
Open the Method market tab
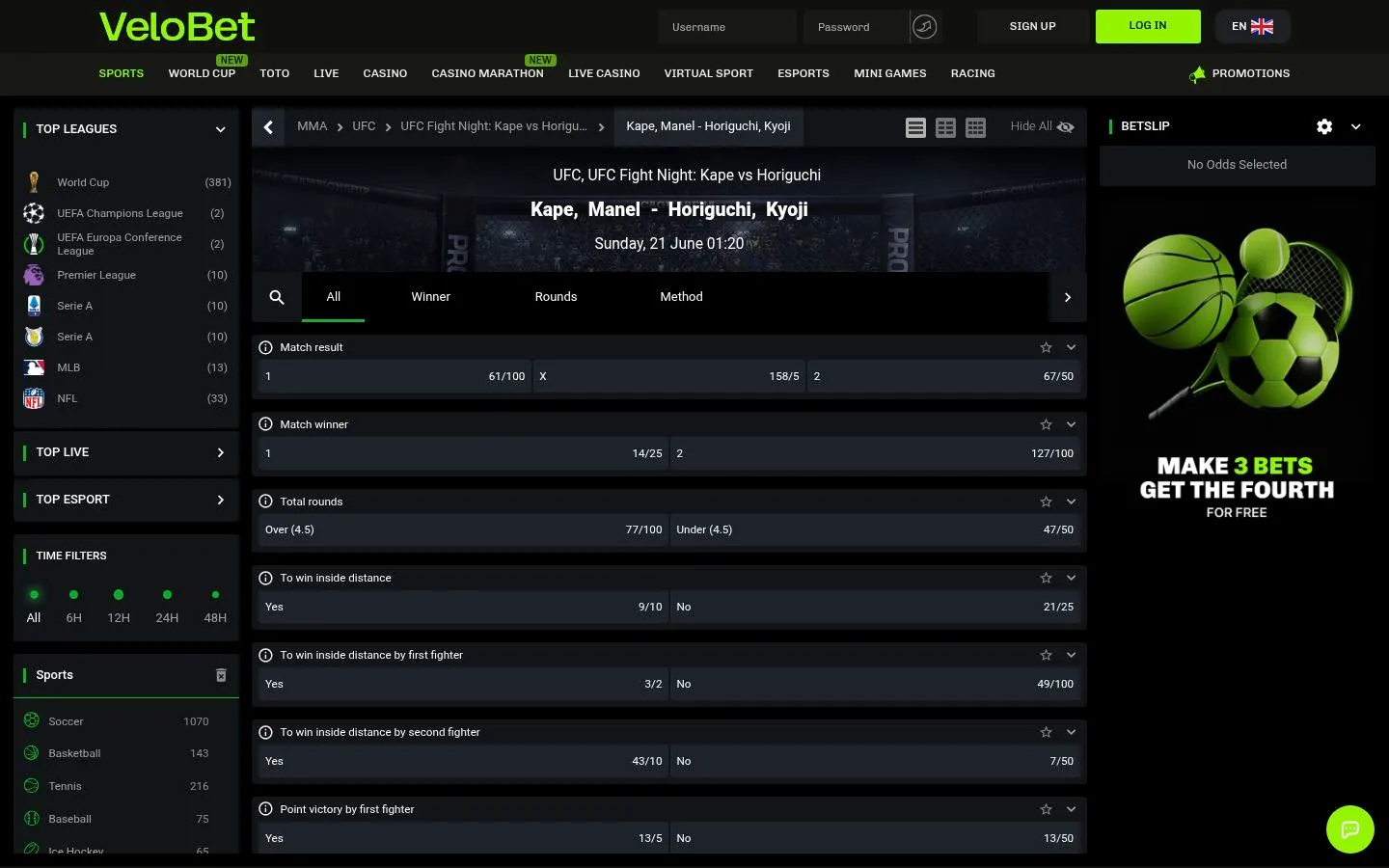click(681, 297)
